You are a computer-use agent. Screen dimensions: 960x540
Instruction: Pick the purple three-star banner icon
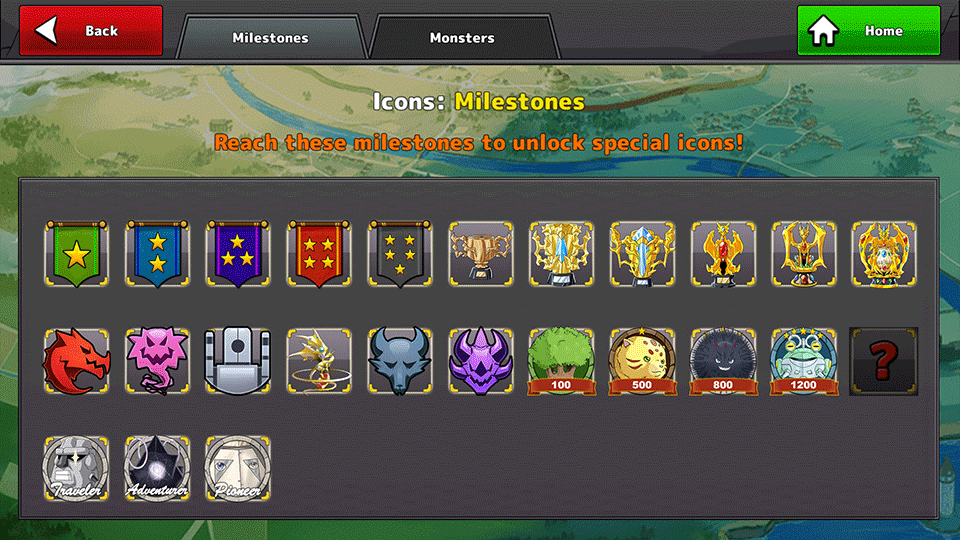point(238,254)
